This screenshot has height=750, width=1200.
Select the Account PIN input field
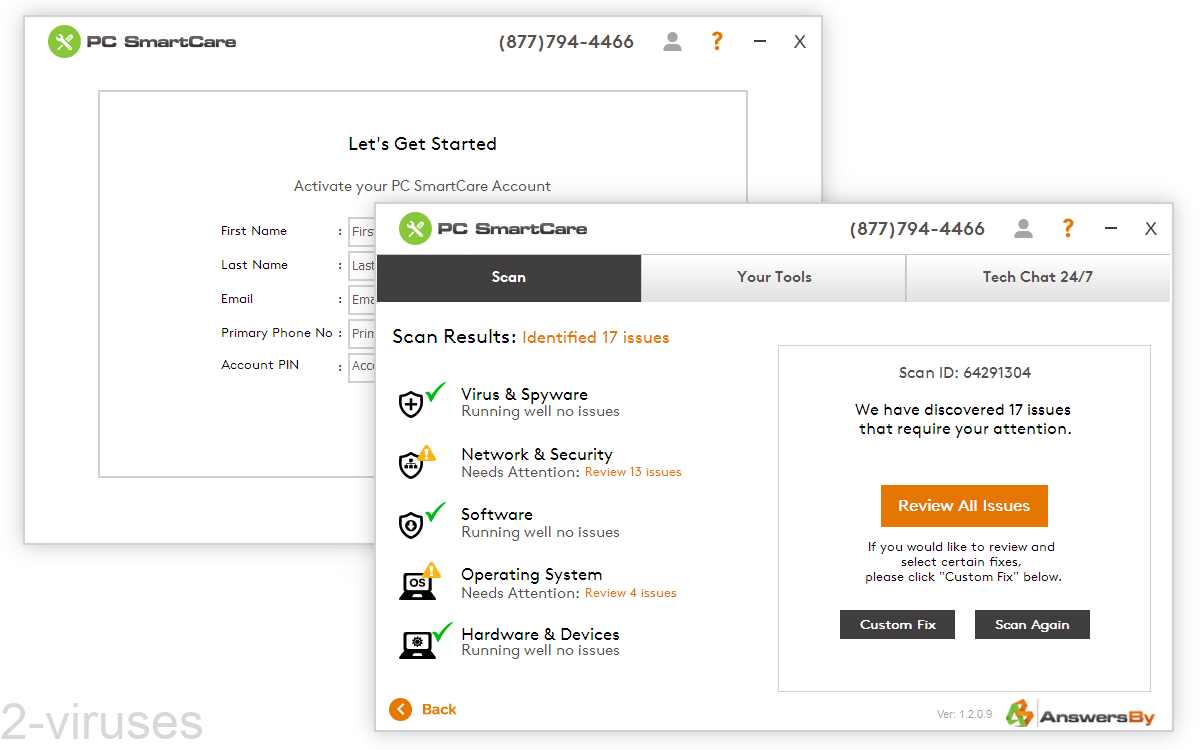point(364,366)
